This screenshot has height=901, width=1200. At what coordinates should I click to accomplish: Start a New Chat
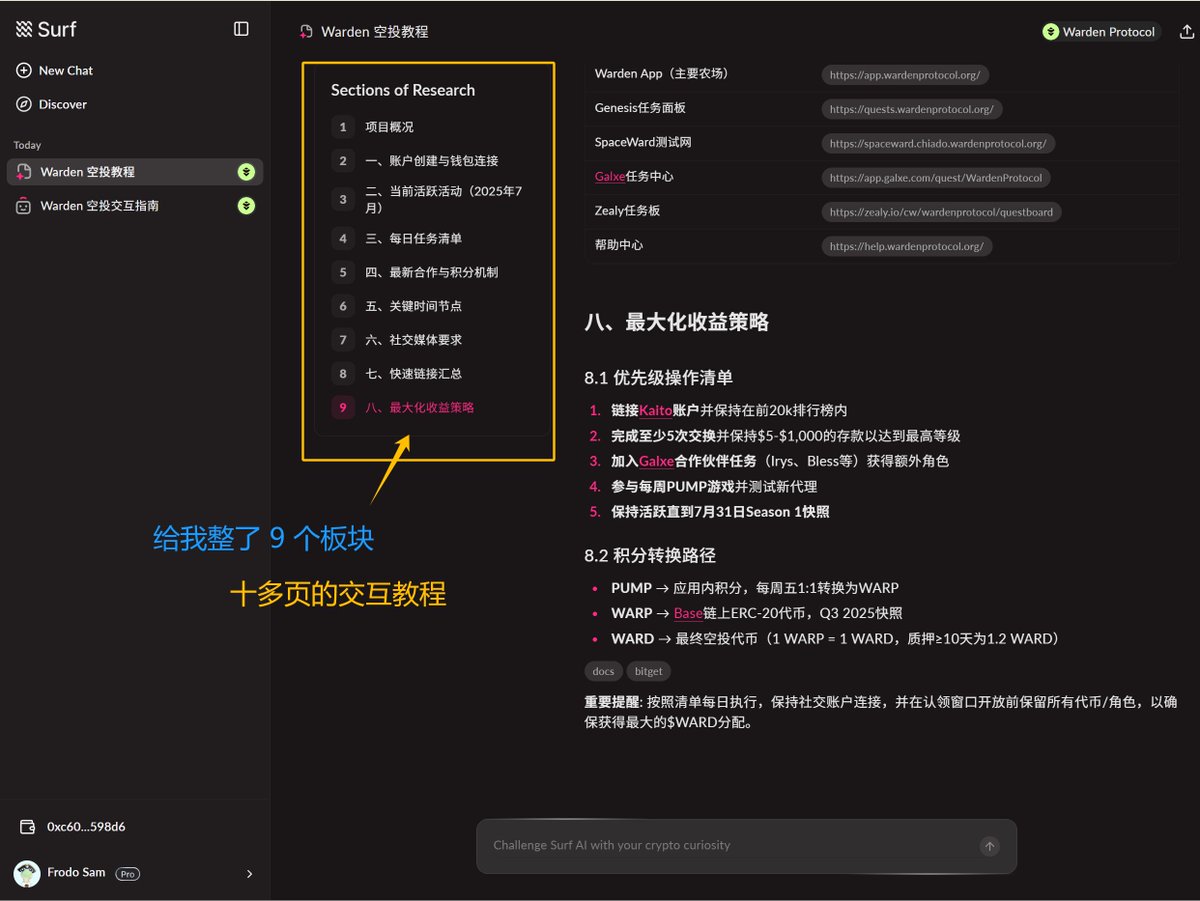55,71
